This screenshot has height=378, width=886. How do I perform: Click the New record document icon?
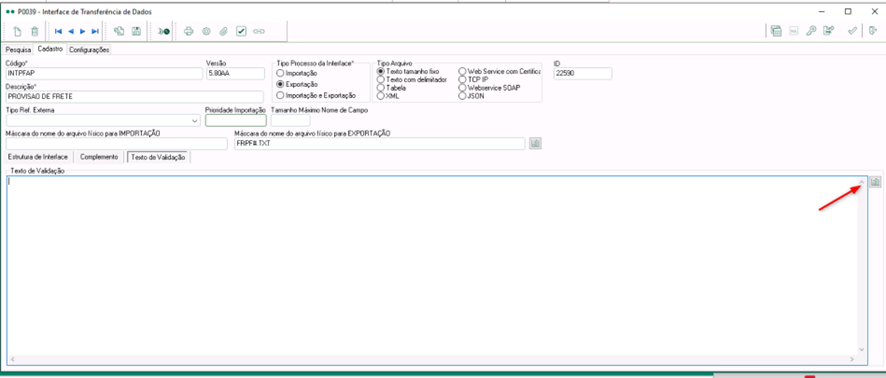click(18, 32)
